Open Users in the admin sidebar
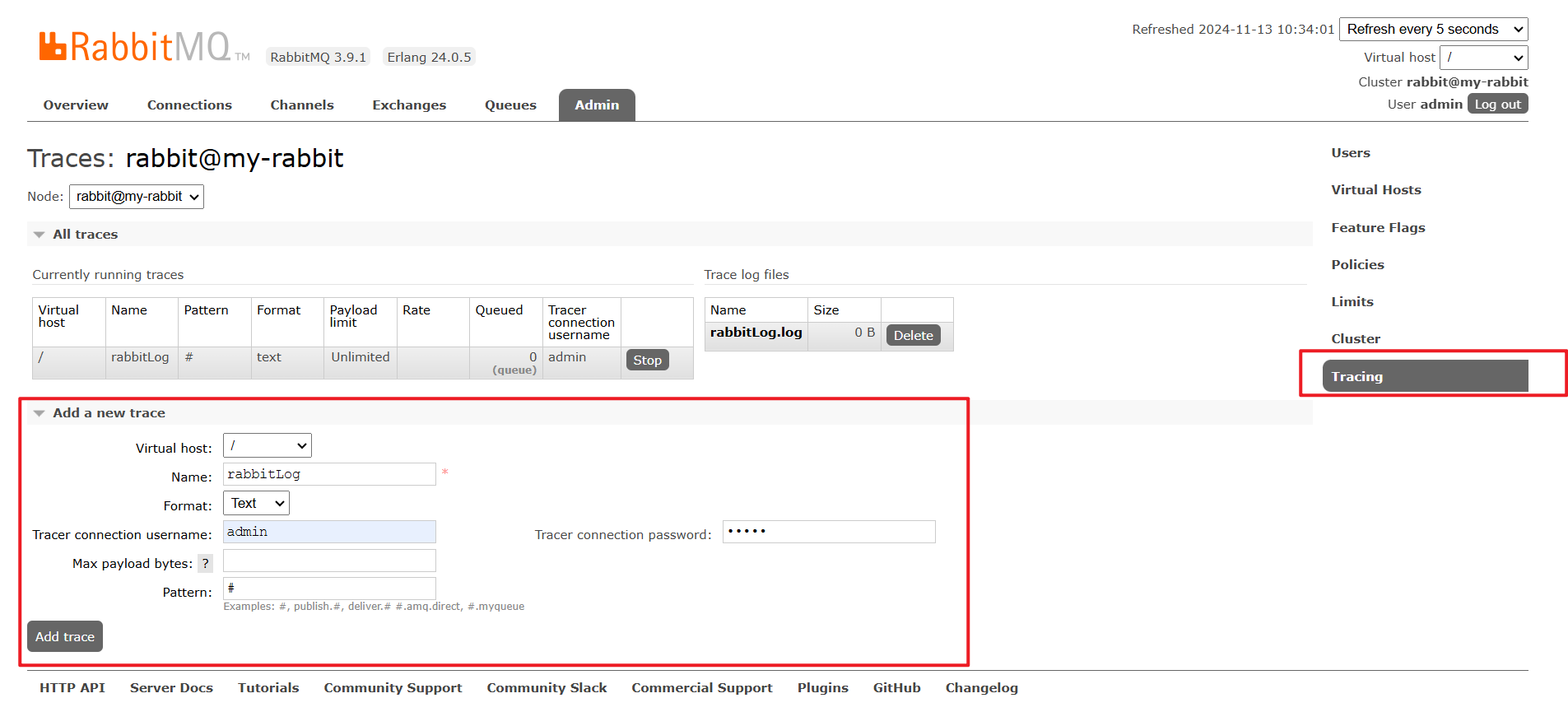The width and height of the screenshot is (1568, 712). point(1351,153)
